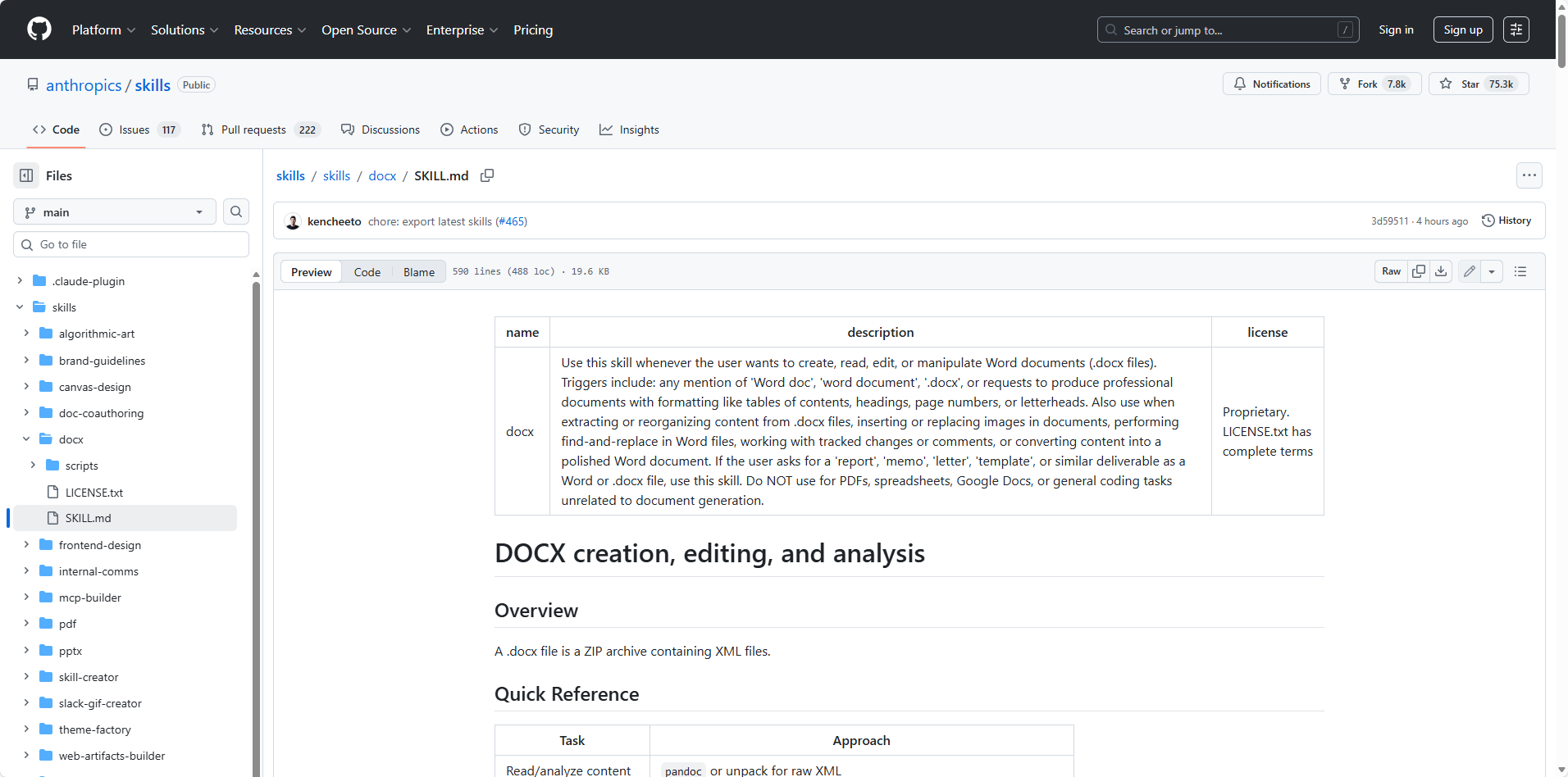1568x777 pixels.
Task: Download the raw file
Action: [1441, 271]
